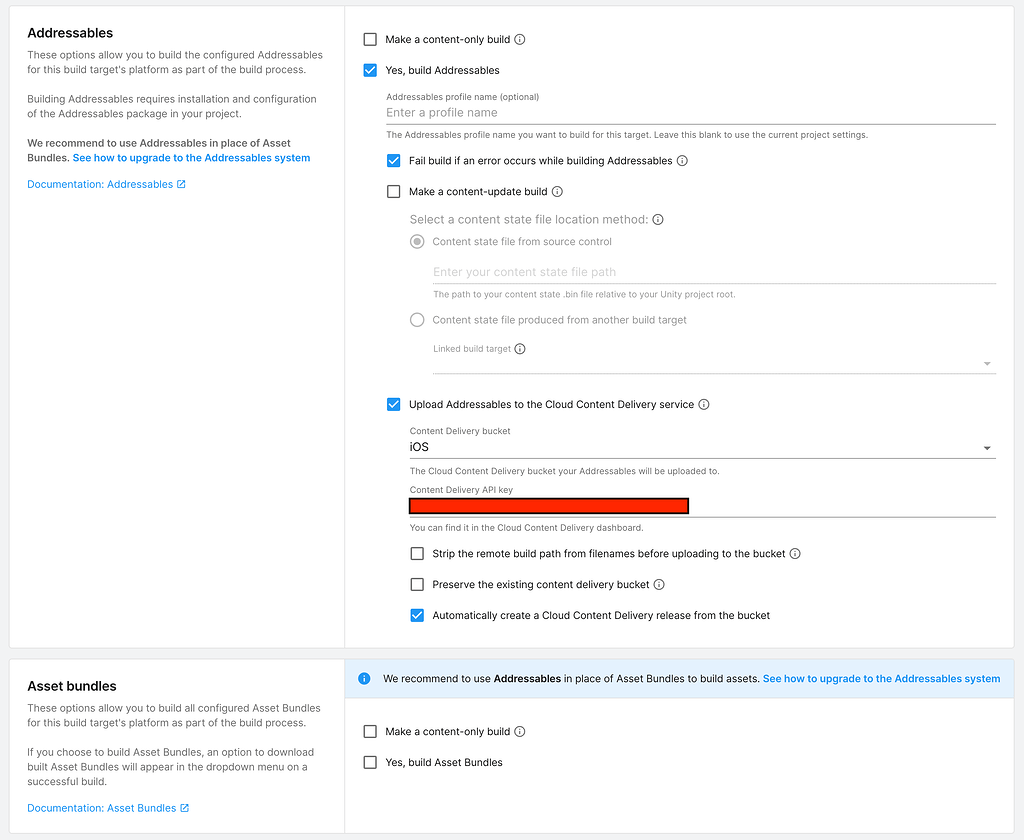Image resolution: width=1024 pixels, height=840 pixels.
Task: Check Yes, build Asset Bundles
Action: pos(370,763)
